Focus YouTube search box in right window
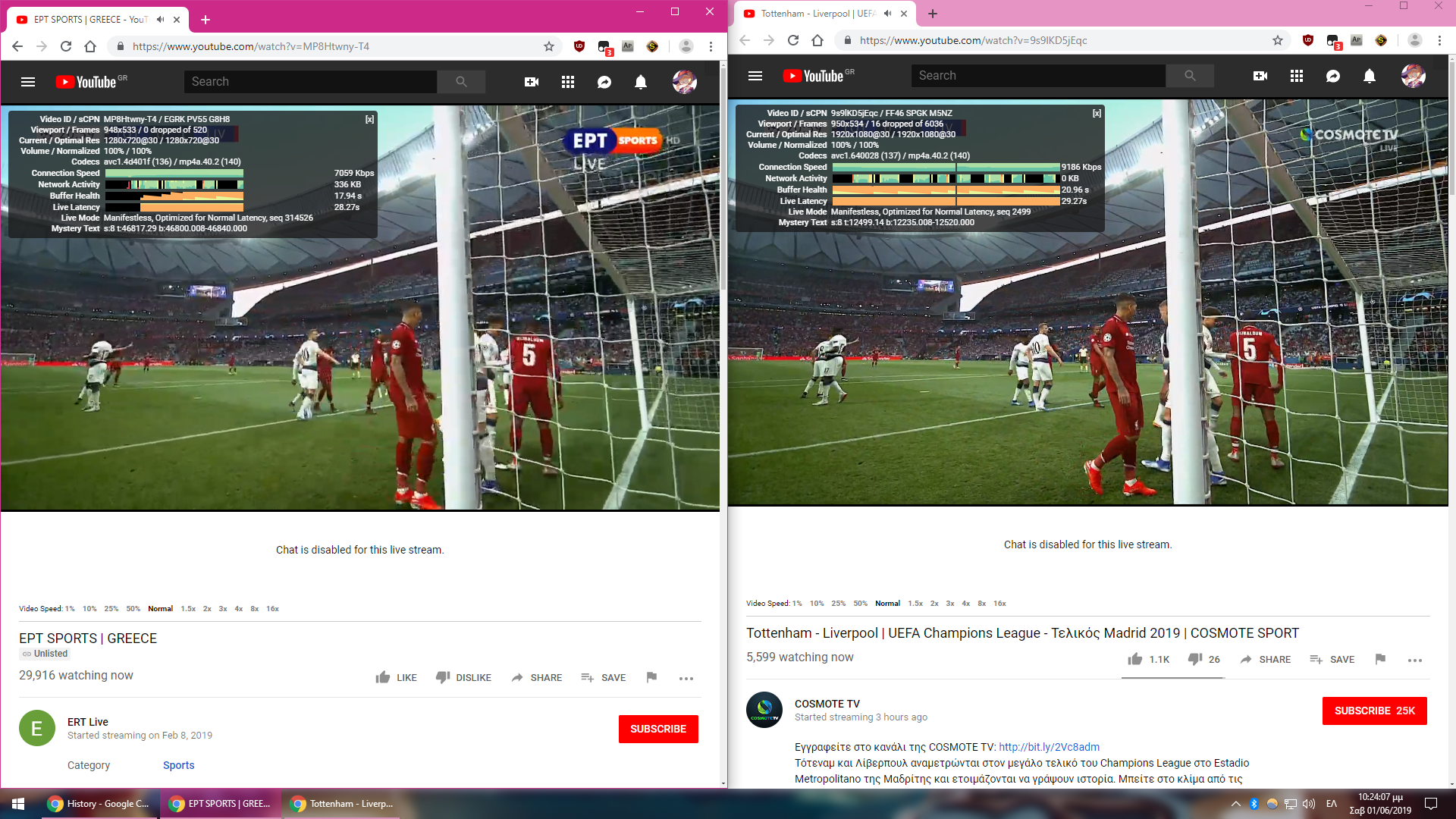Image resolution: width=1456 pixels, height=819 pixels. [1038, 76]
